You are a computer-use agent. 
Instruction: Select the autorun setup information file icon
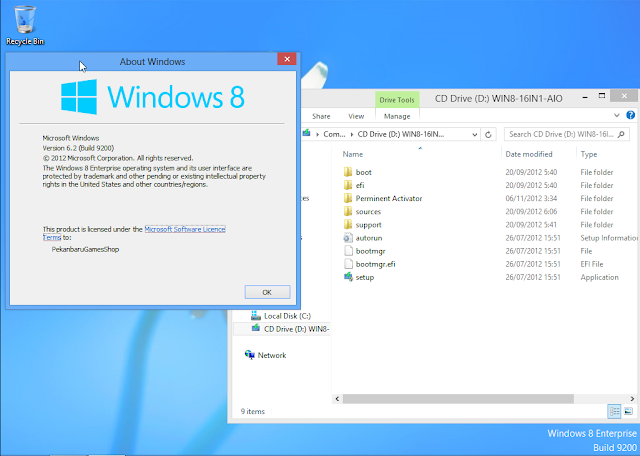(x=348, y=238)
